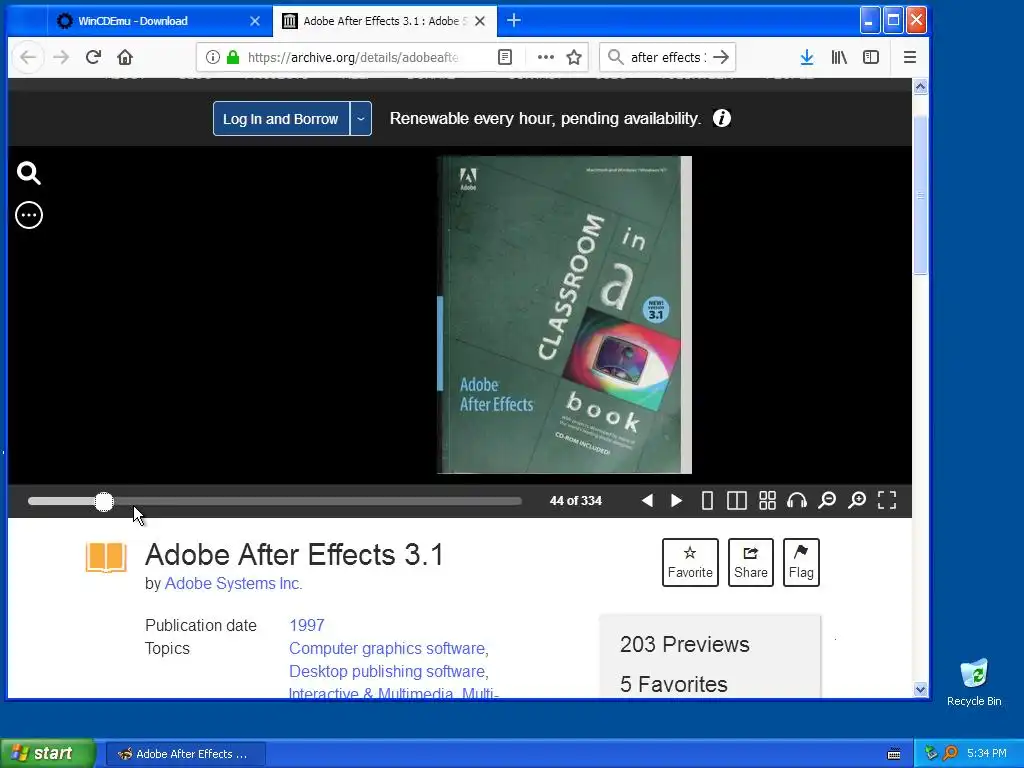Click the 203 Previews stat text
The width and height of the screenshot is (1024, 768).
(x=684, y=645)
